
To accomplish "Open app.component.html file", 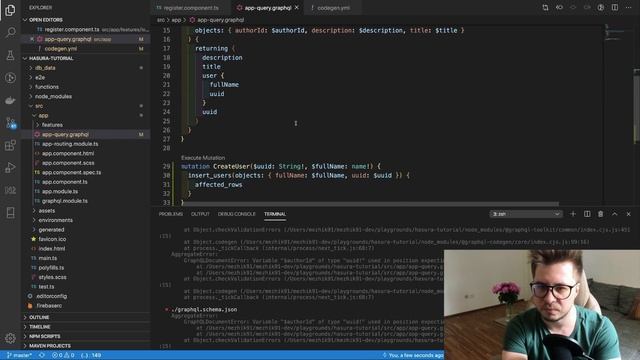I will click(68, 153).
